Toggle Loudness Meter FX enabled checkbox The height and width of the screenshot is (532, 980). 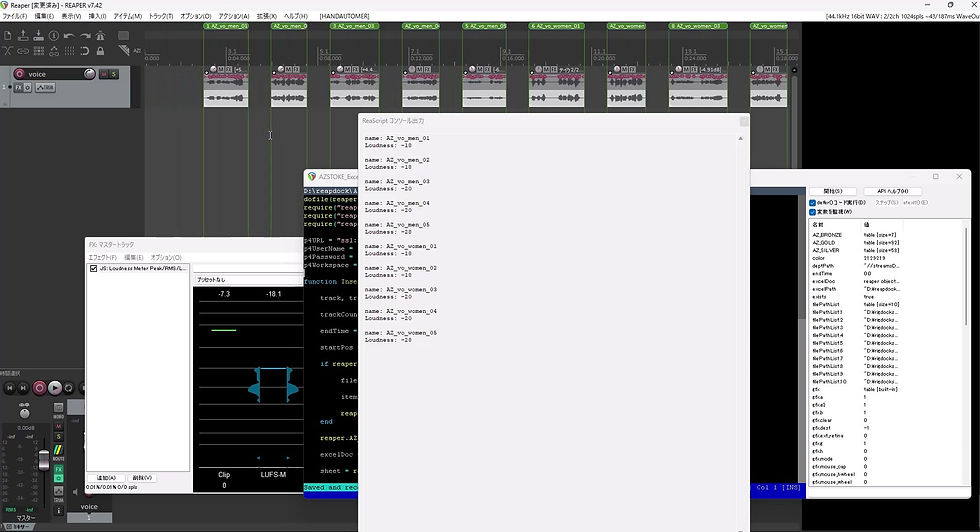click(94, 268)
